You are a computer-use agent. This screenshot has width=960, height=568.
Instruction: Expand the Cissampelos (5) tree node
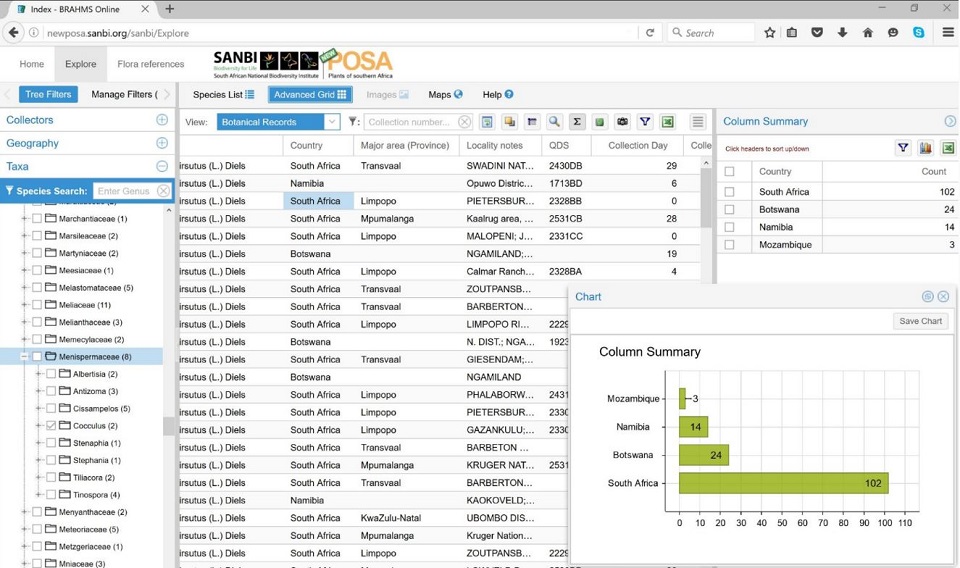[x=39, y=408]
